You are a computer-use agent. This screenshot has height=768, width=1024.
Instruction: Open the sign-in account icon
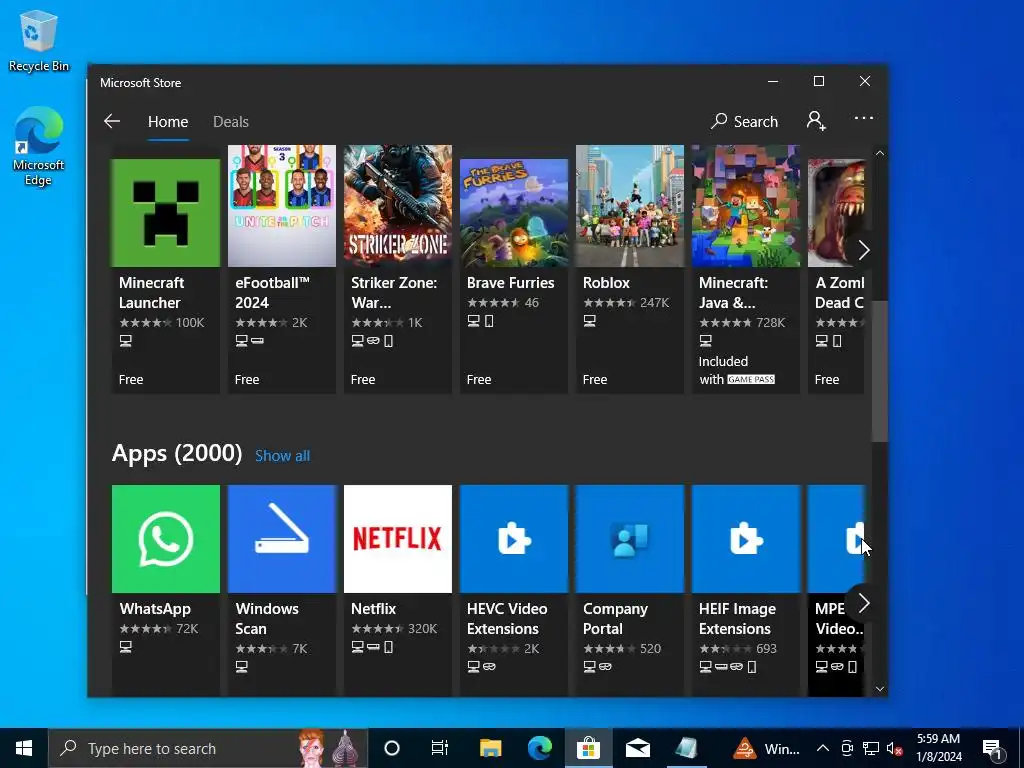[816, 121]
